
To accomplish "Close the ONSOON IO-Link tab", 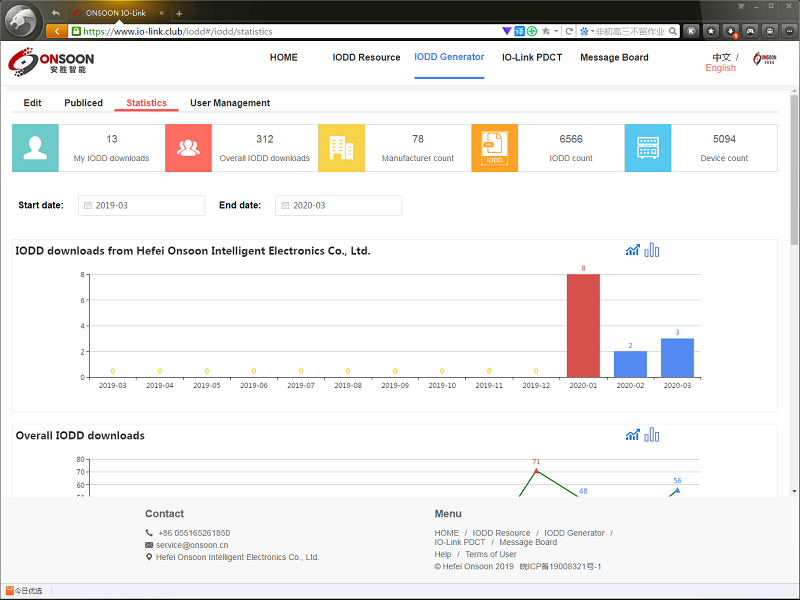I will (161, 13).
